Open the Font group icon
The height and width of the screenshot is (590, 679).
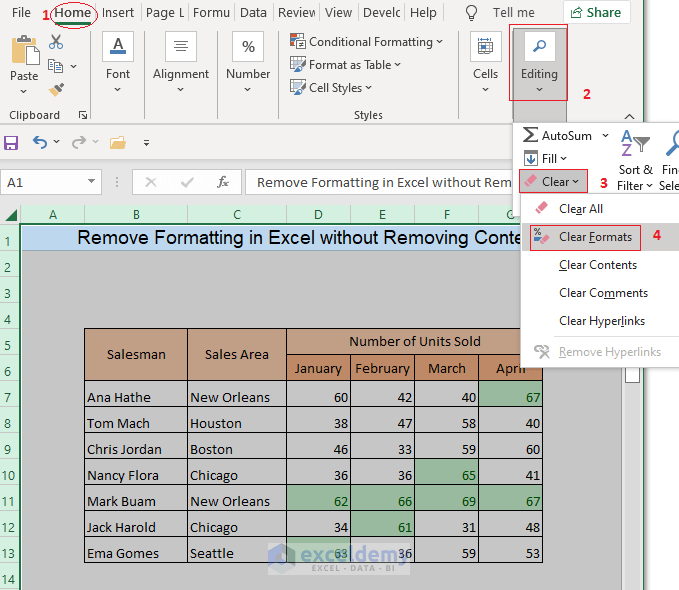118,46
